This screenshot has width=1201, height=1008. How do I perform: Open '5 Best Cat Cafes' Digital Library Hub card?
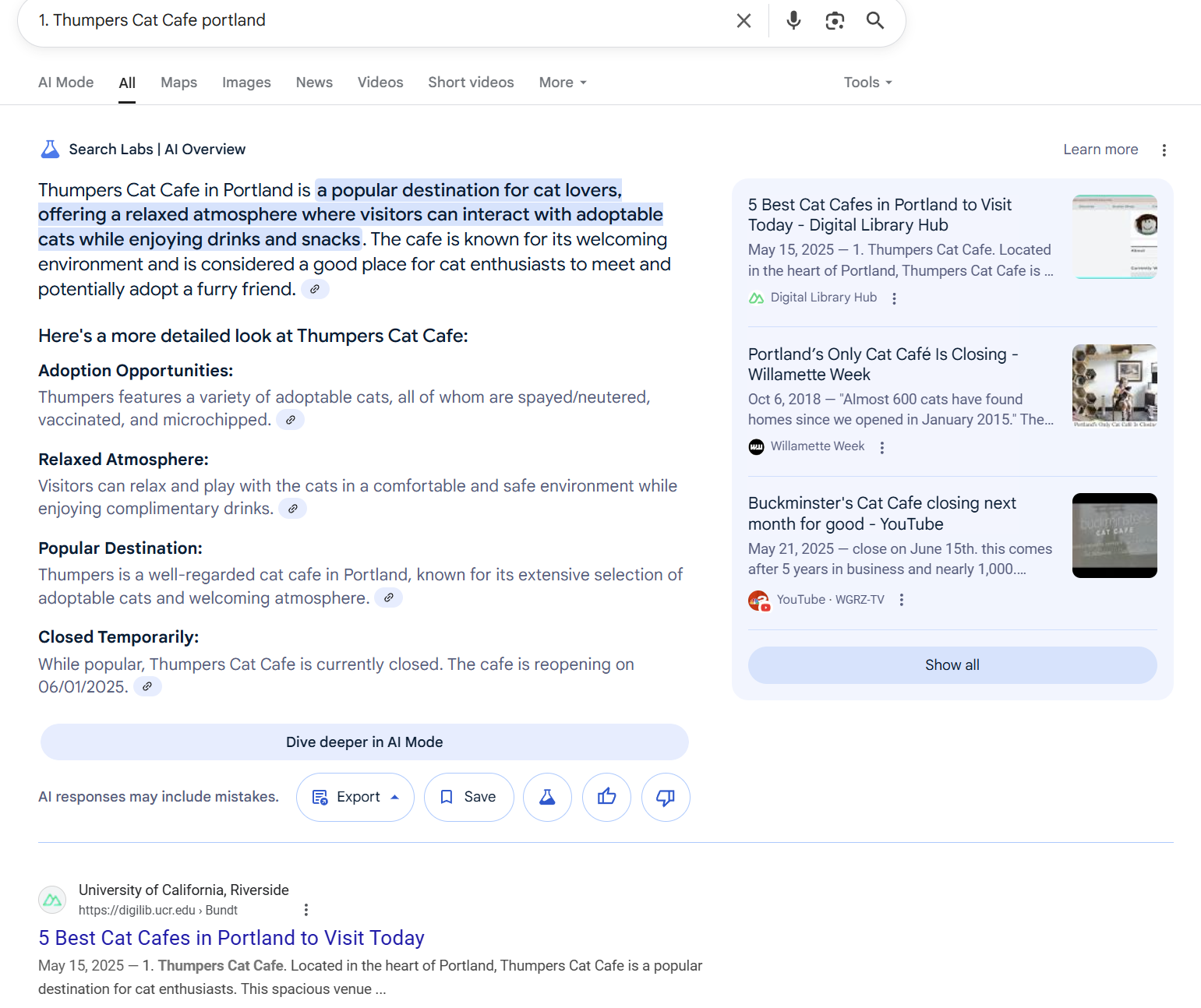(880, 215)
